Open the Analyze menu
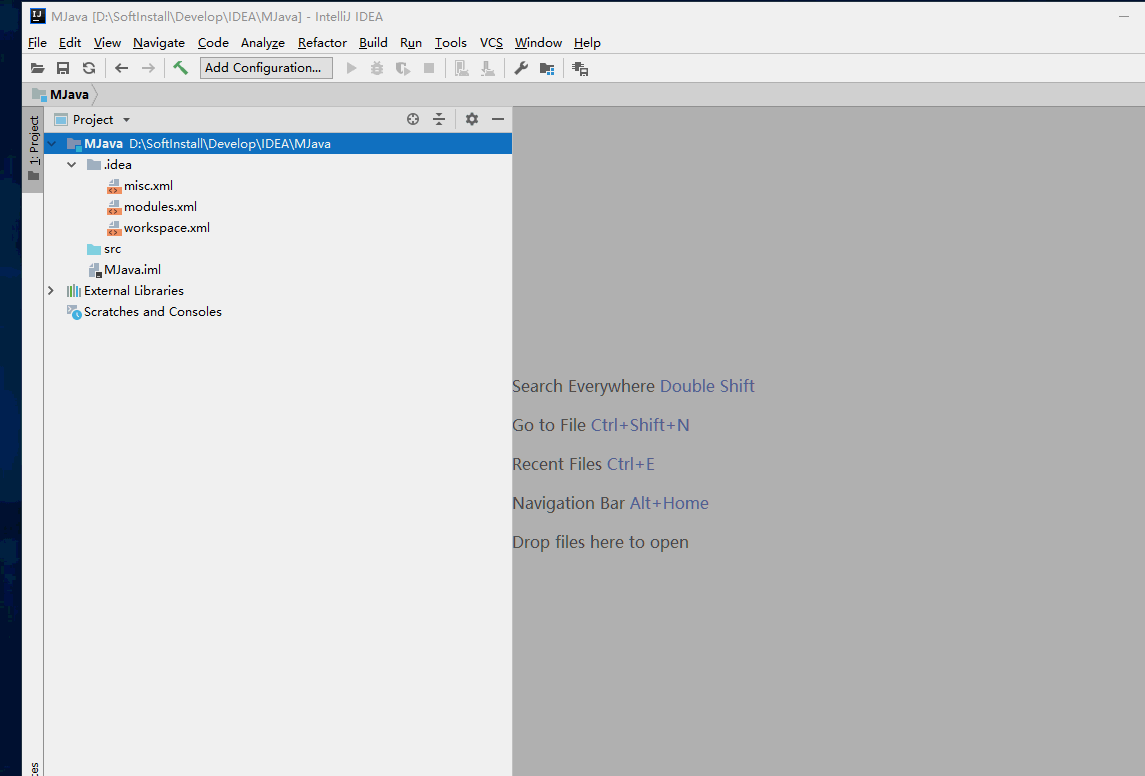Viewport: 1145px width, 776px height. coord(263,43)
